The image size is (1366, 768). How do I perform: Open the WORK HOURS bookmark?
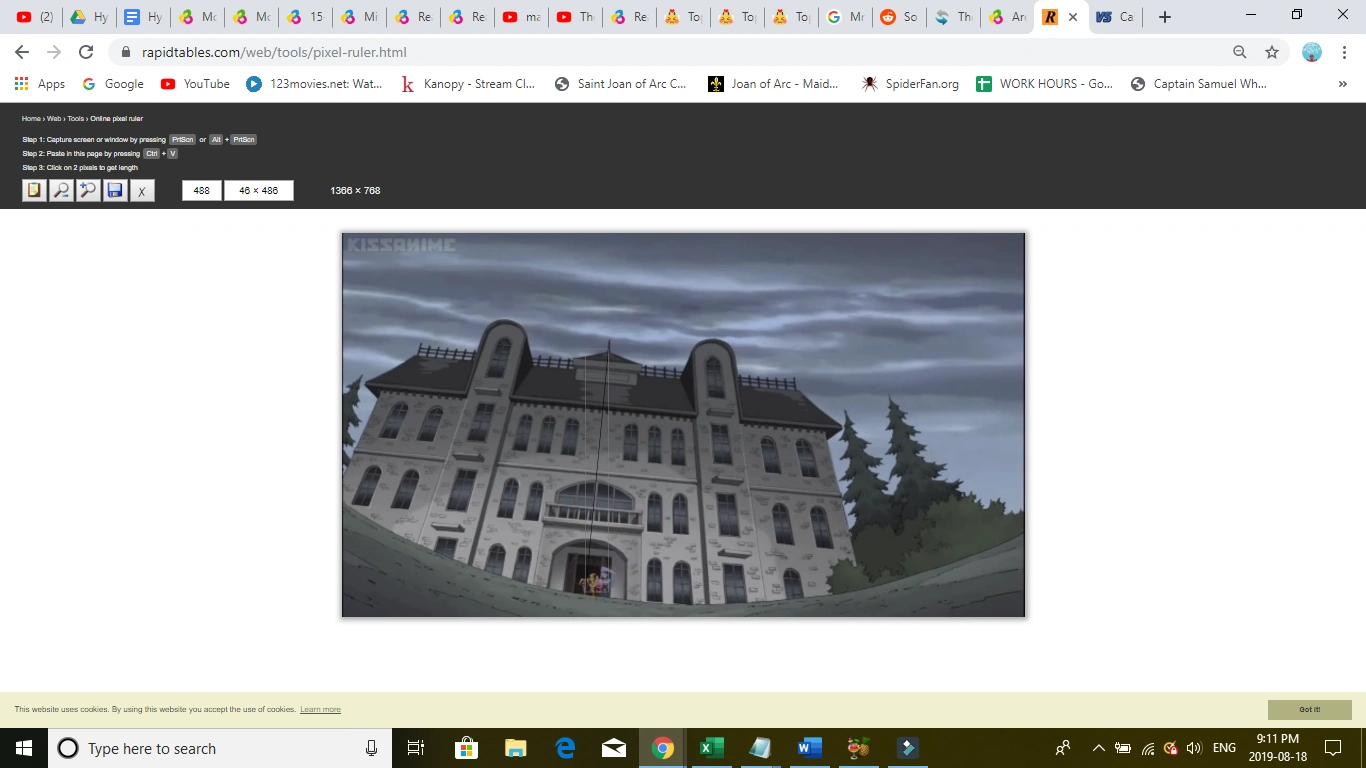[1045, 84]
